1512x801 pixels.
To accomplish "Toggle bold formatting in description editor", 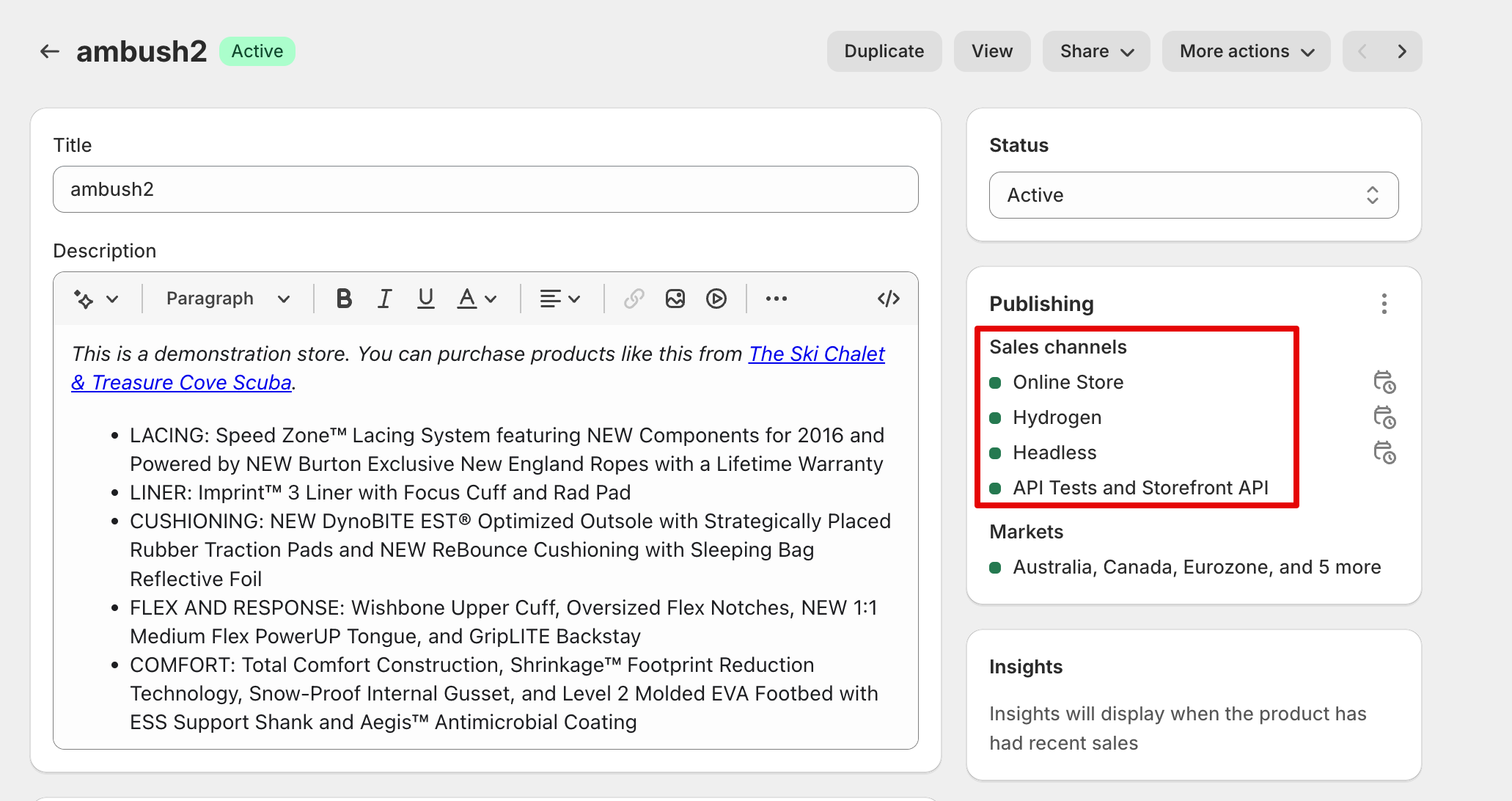I will coord(343,299).
